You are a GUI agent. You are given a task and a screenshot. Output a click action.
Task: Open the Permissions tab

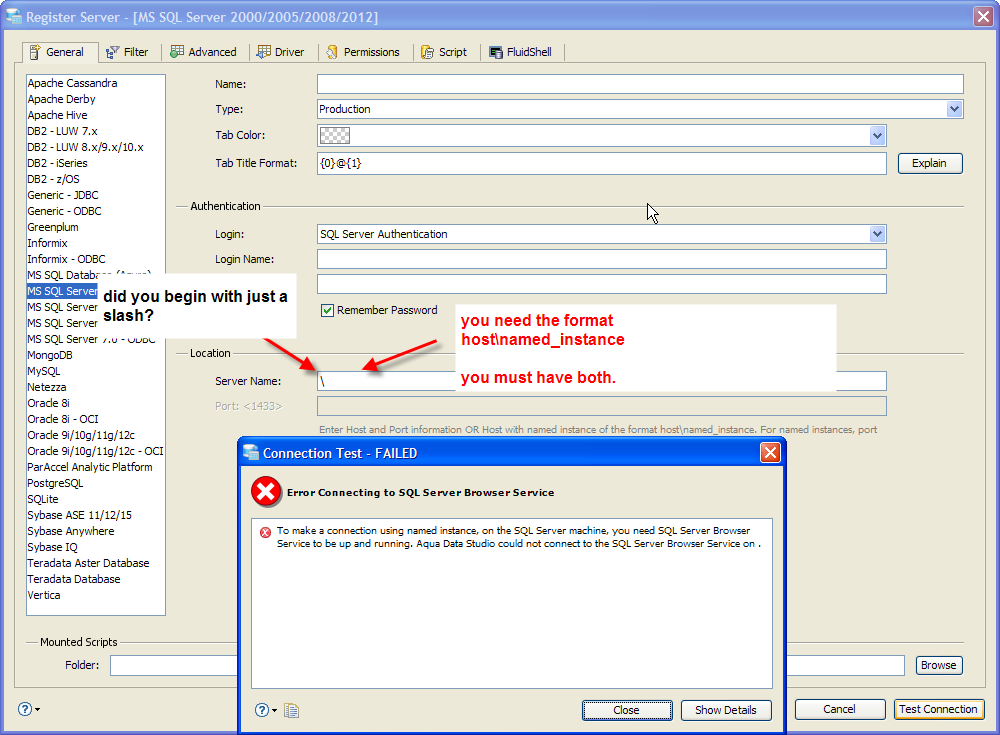(363, 52)
